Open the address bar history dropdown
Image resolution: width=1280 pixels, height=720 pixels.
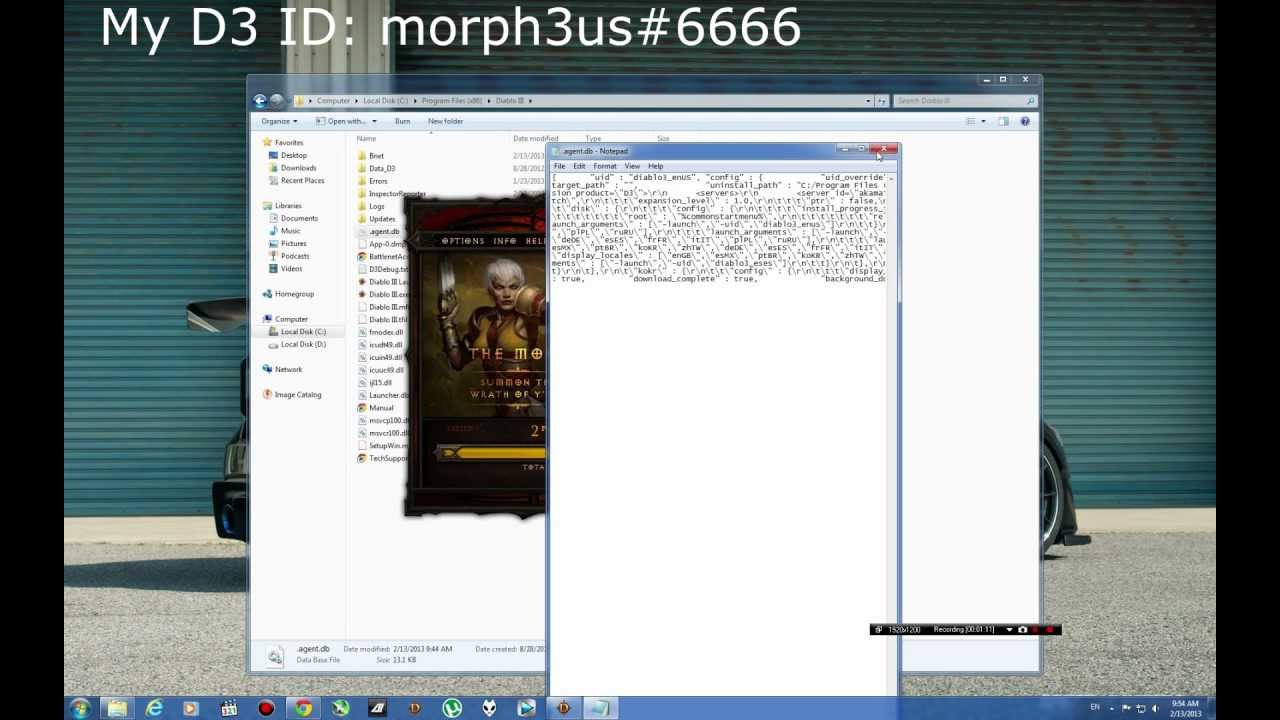868,101
